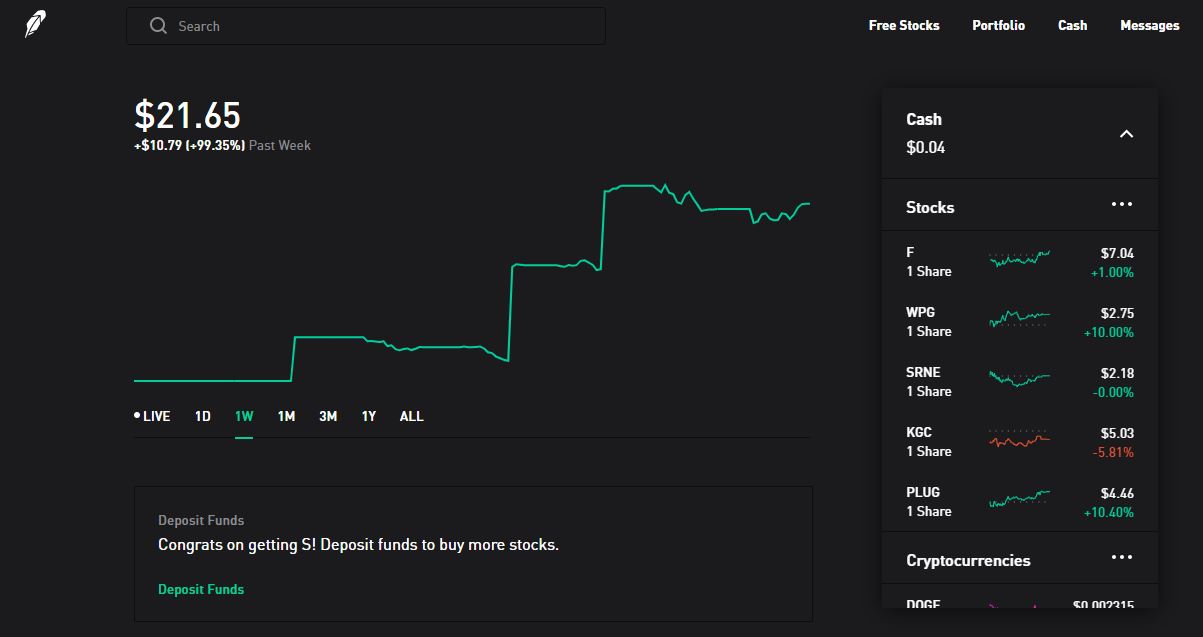The image size is (1203, 637).
Task: Click the Ford (F) sparkline chart
Action: [x=1018, y=260]
